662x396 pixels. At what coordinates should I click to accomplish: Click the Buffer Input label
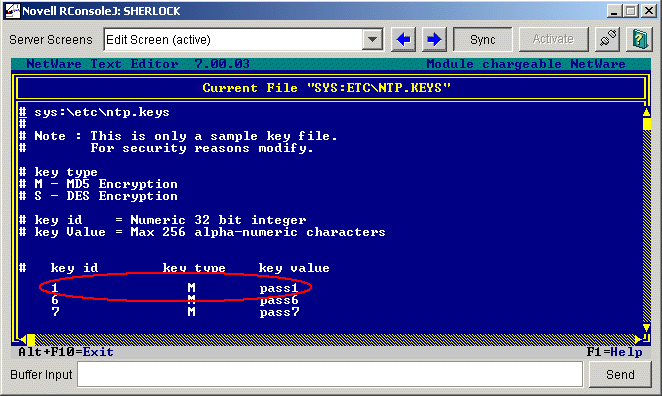click(41, 374)
